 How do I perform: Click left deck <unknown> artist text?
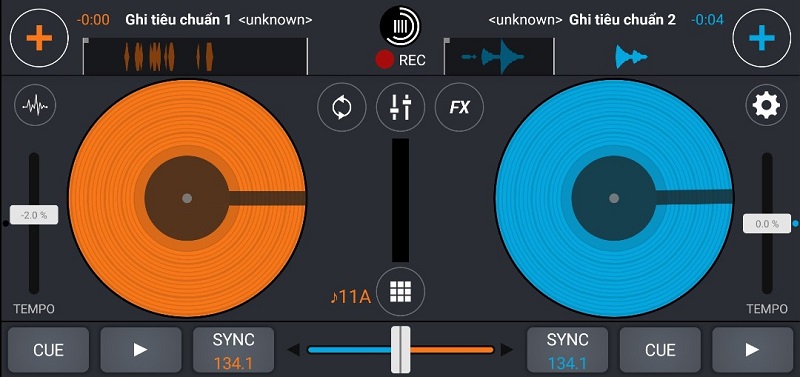(276, 20)
